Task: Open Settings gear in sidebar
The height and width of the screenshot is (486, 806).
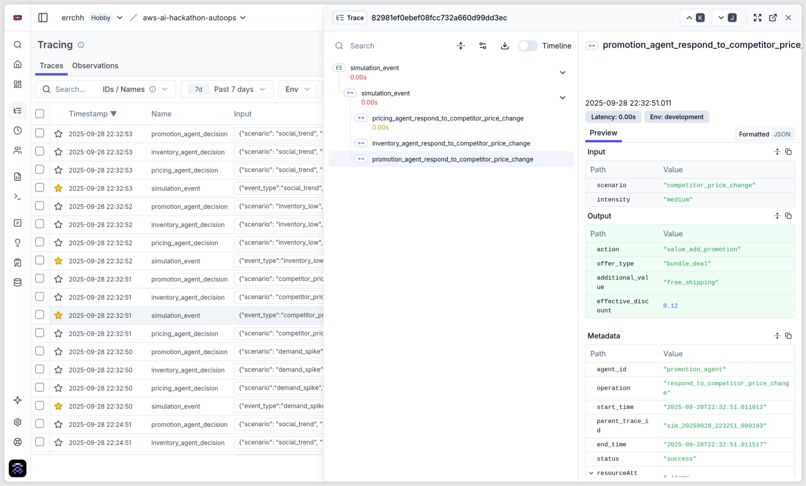Action: coord(17,422)
